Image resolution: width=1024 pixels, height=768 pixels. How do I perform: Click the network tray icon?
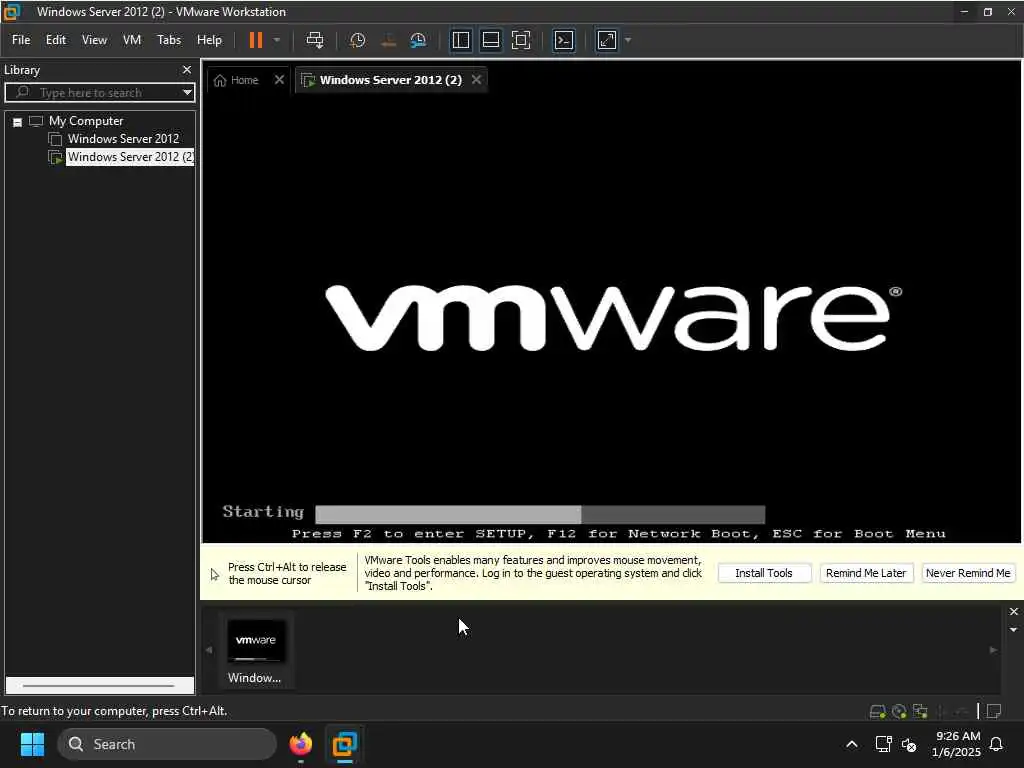pyautogui.click(x=883, y=744)
